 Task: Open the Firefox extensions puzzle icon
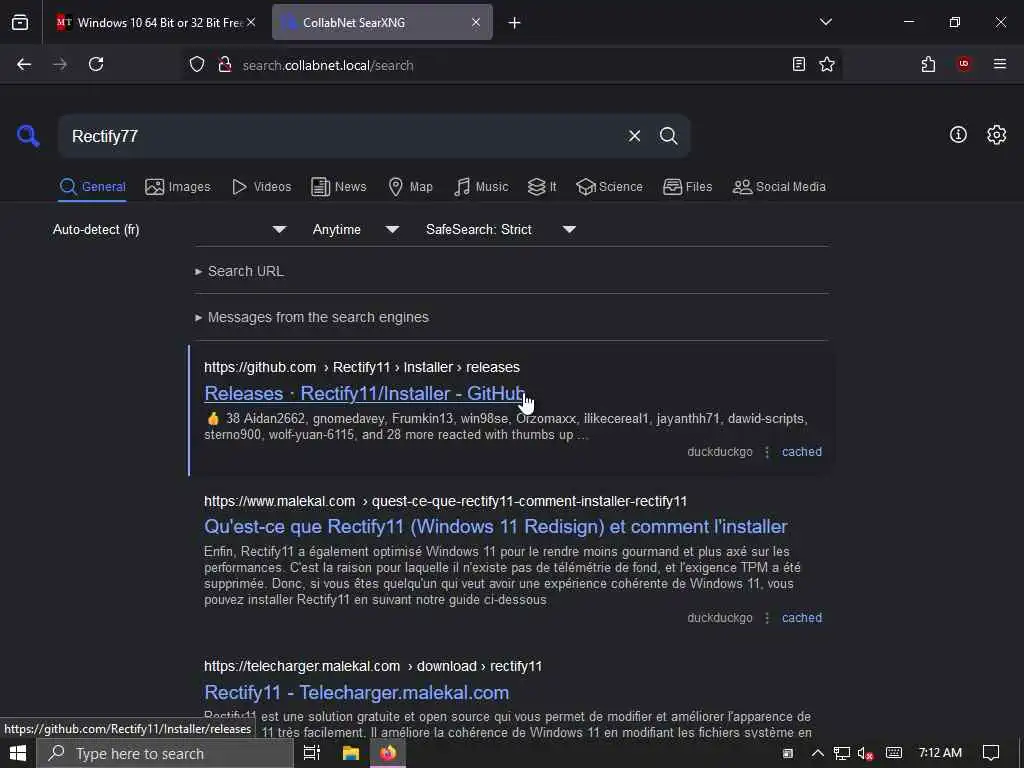(x=928, y=64)
